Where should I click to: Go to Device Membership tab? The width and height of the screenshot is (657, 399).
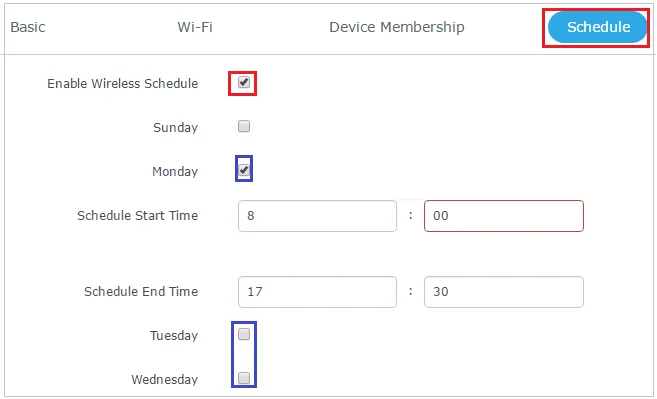pos(397,27)
